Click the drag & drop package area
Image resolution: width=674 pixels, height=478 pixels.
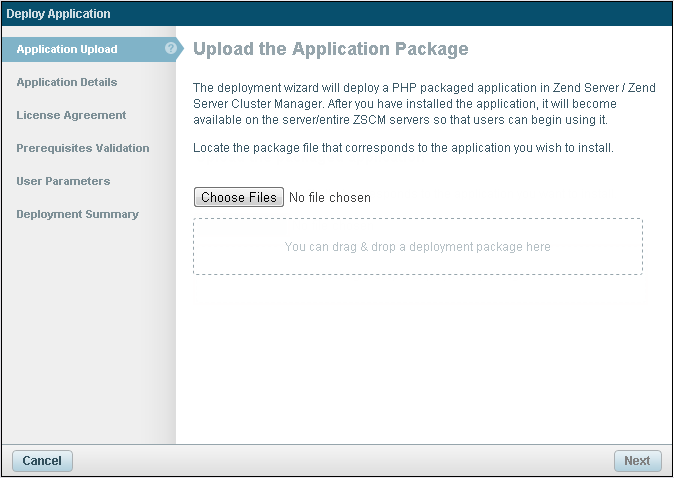[417, 247]
